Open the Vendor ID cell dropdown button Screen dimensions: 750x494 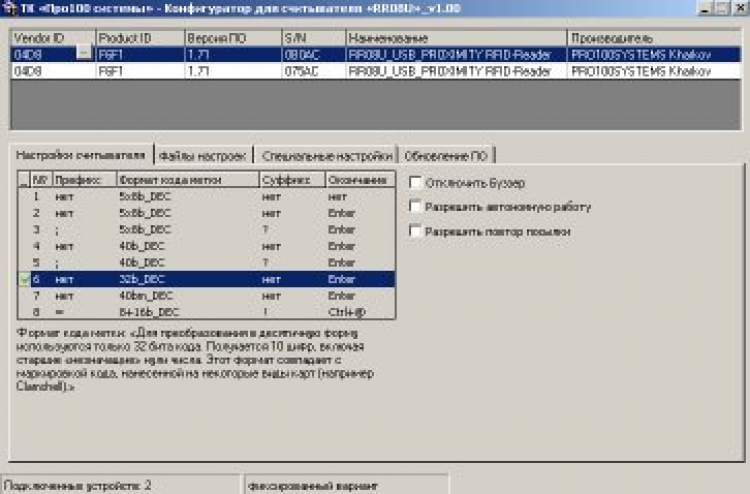(84, 53)
